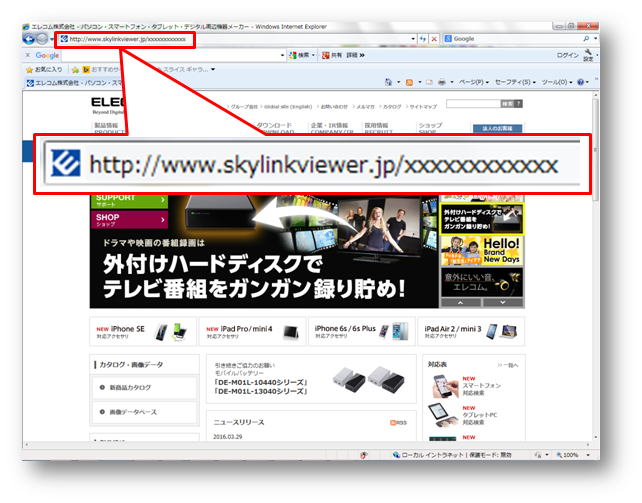
Task: Open the お気に入り favorites star button
Action: [x=44, y=70]
